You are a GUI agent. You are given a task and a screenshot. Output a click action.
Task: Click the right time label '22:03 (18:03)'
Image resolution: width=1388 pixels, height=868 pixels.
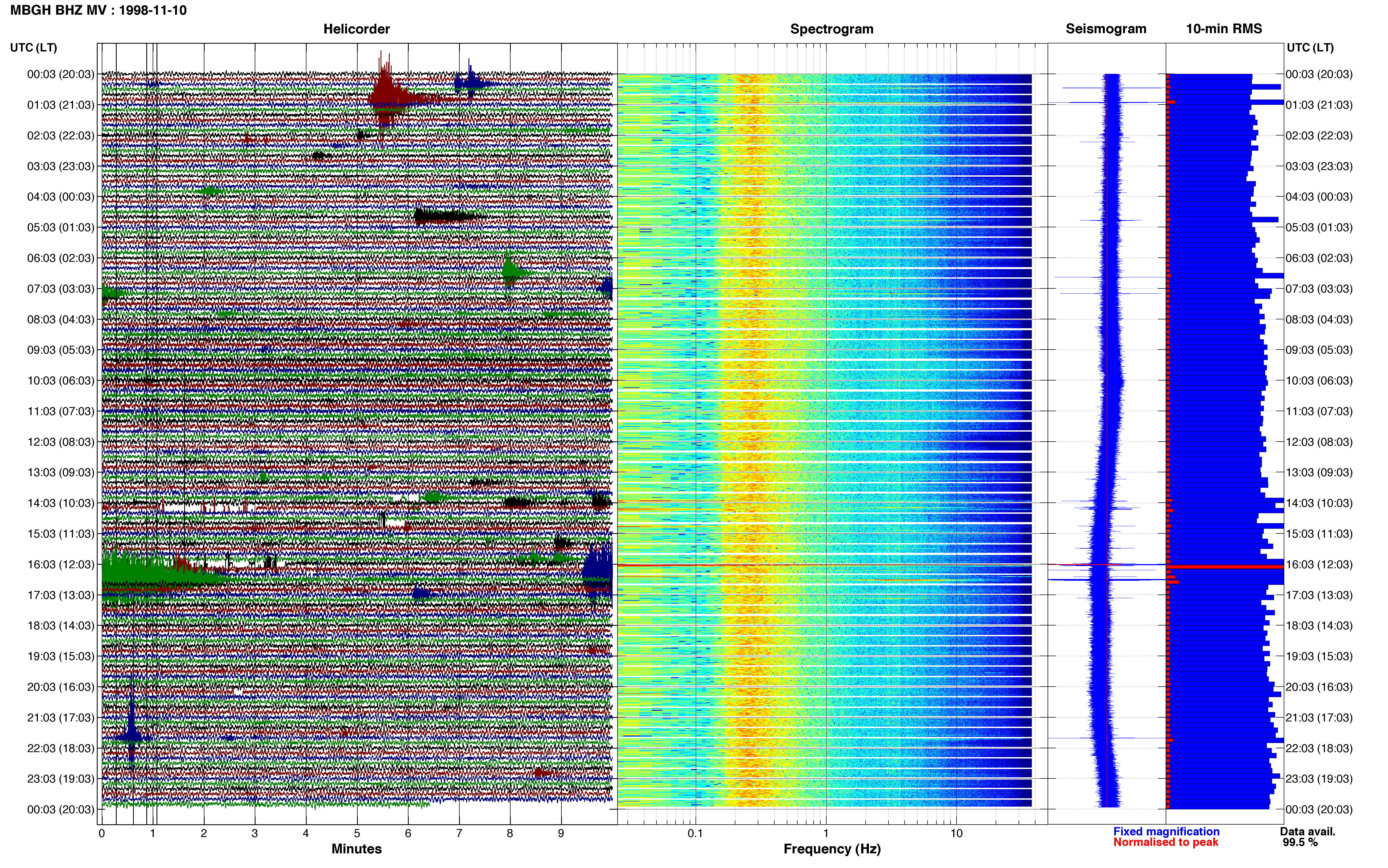point(1319,749)
